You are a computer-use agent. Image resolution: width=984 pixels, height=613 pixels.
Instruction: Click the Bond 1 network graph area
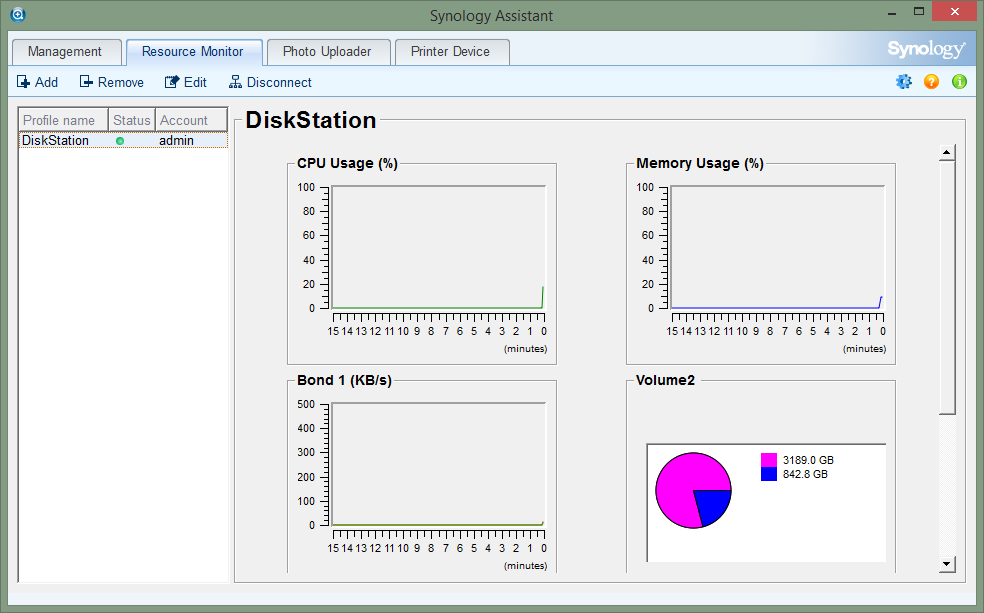click(x=438, y=464)
